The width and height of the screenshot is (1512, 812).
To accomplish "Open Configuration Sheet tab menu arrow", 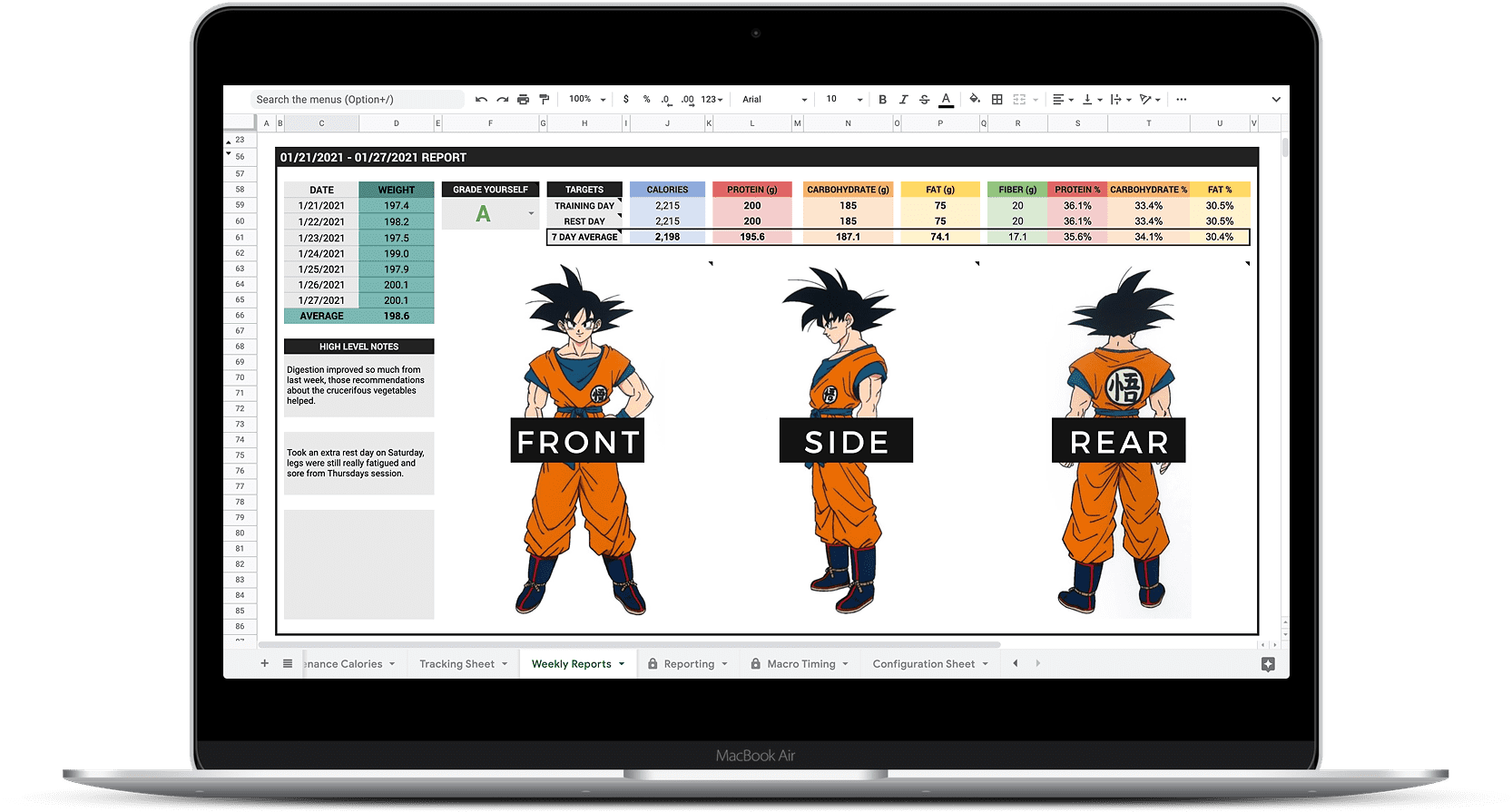I will pyautogui.click(x=985, y=664).
